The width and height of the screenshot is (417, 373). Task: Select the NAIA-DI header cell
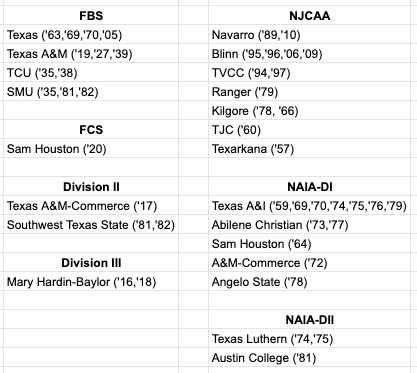pyautogui.click(x=310, y=187)
